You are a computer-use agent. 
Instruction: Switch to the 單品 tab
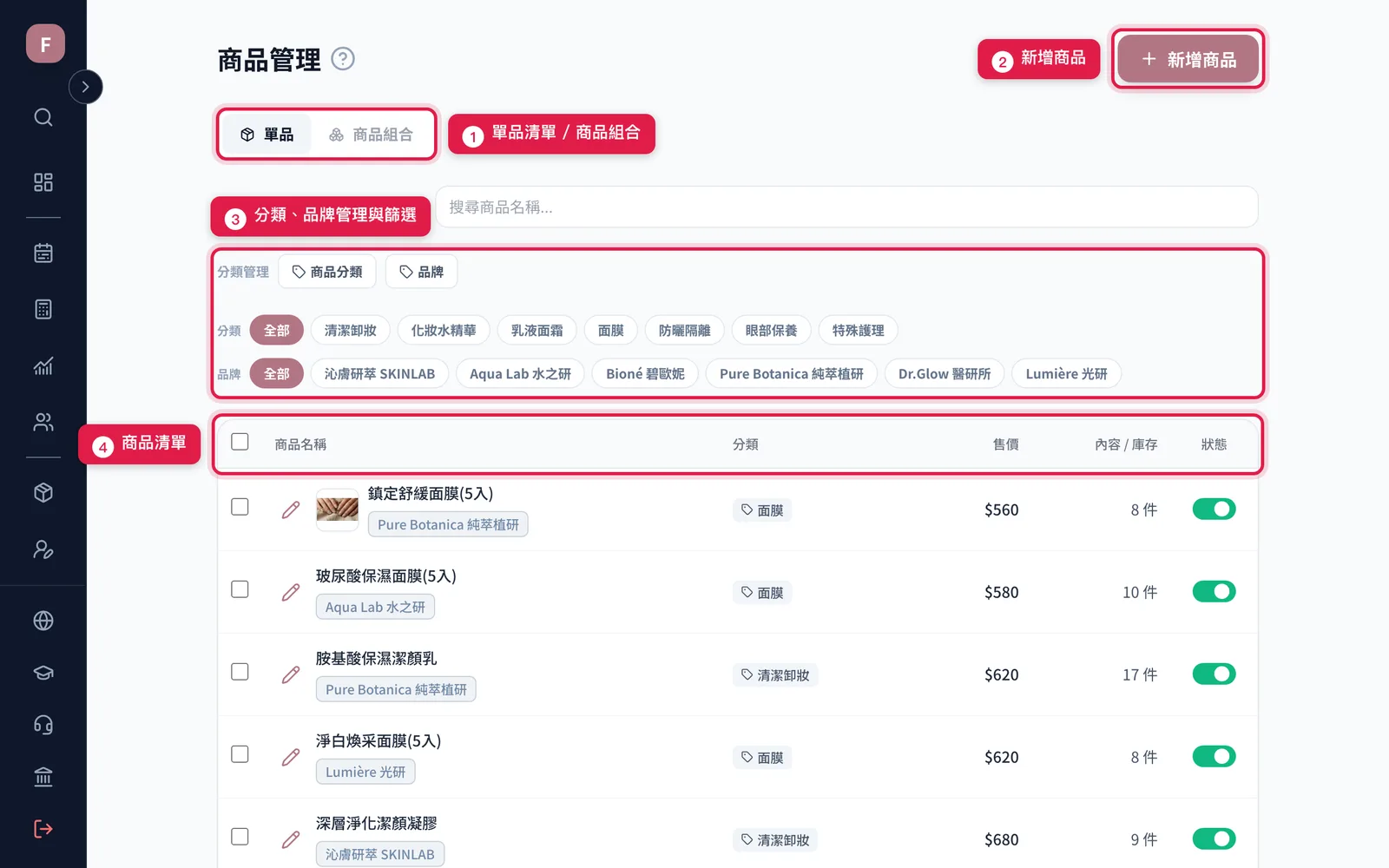tap(267, 135)
